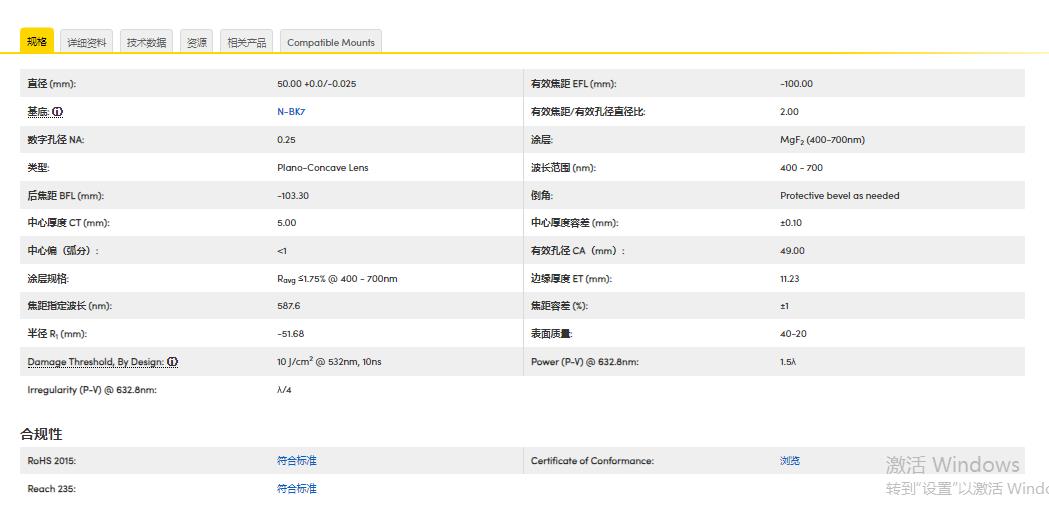The image size is (1049, 521).
Task: Select Power (P-V) value 1.5λ
Action: 787,362
